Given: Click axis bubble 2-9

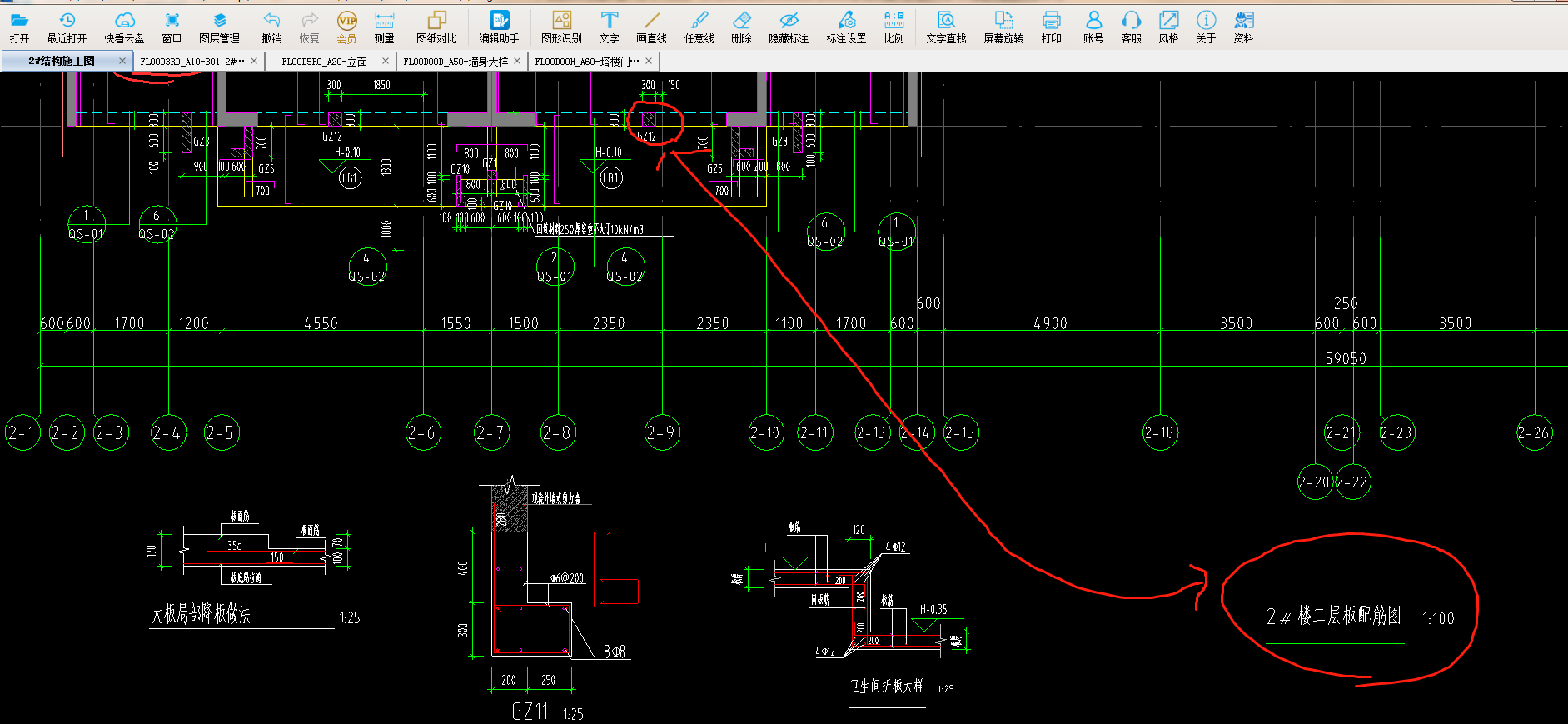Looking at the screenshot, I should (x=662, y=432).
